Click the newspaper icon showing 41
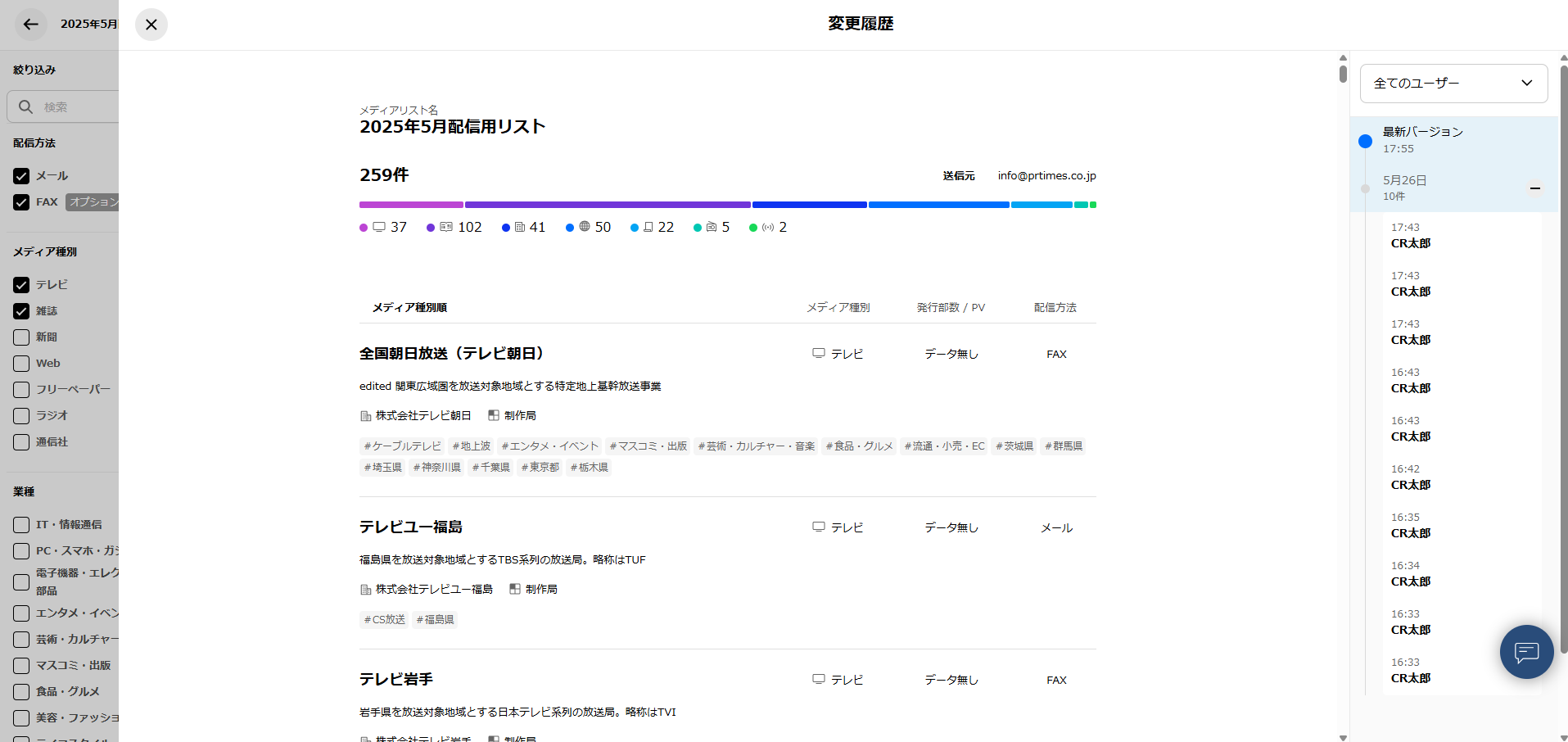The image size is (1568, 742). 520,227
